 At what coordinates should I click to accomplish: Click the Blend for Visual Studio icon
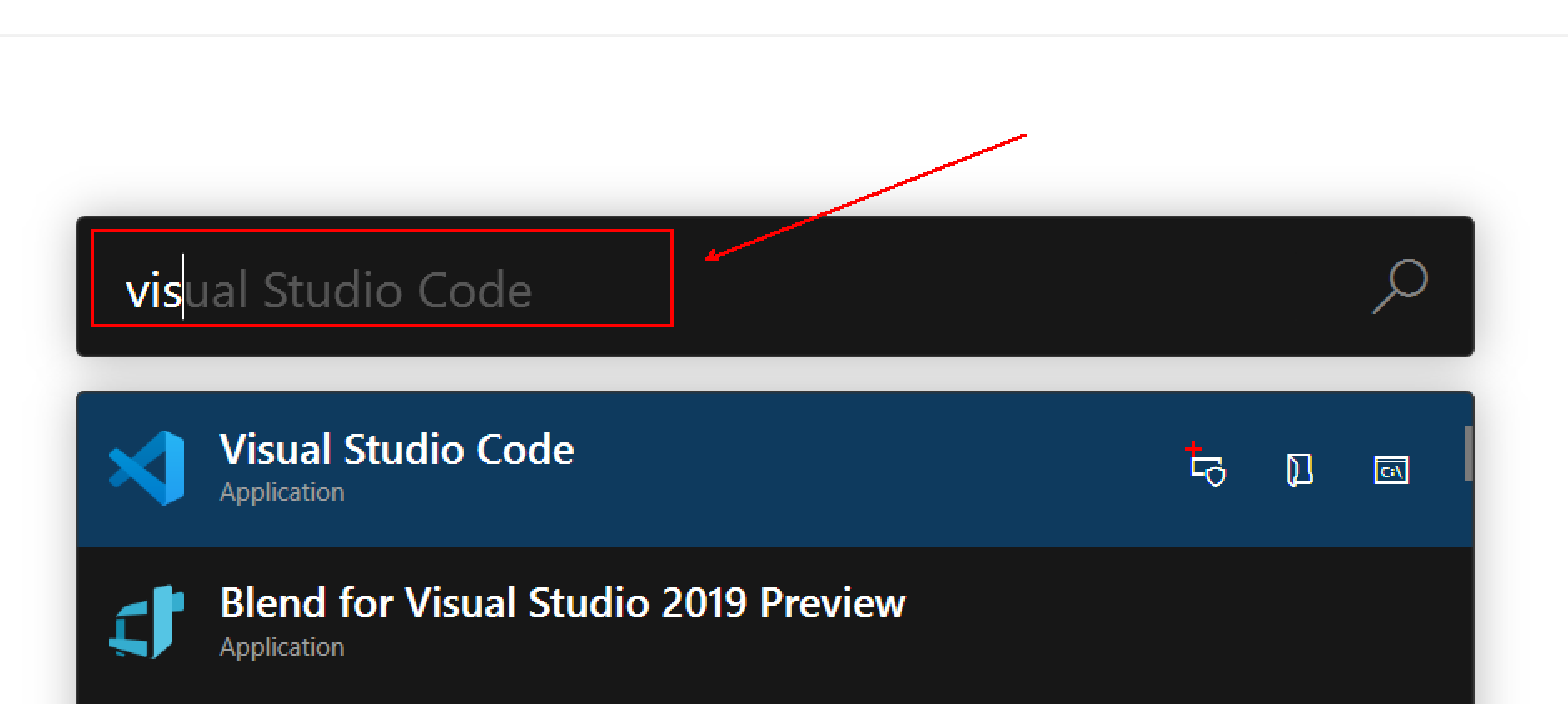[x=147, y=622]
